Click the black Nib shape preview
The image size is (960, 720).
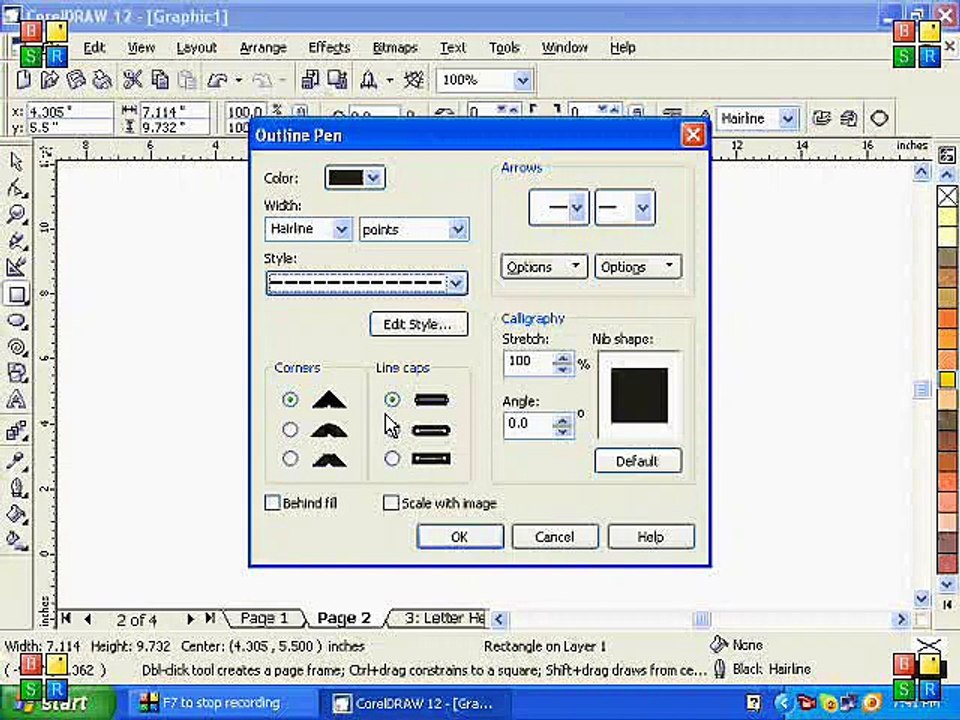click(x=639, y=396)
